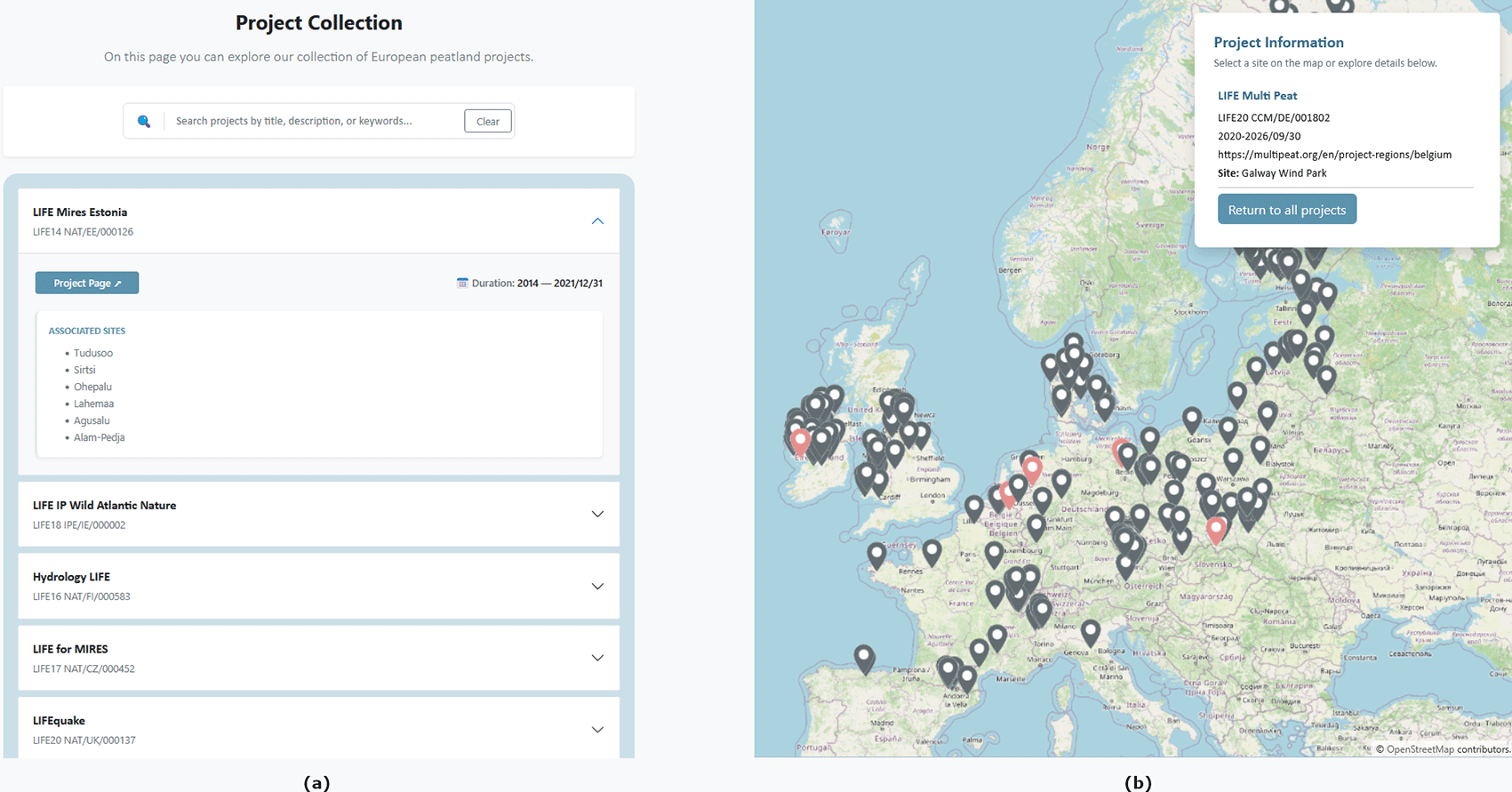Open the OpenStreetMap attribution link
This screenshot has width=1512, height=792.
(x=1420, y=749)
